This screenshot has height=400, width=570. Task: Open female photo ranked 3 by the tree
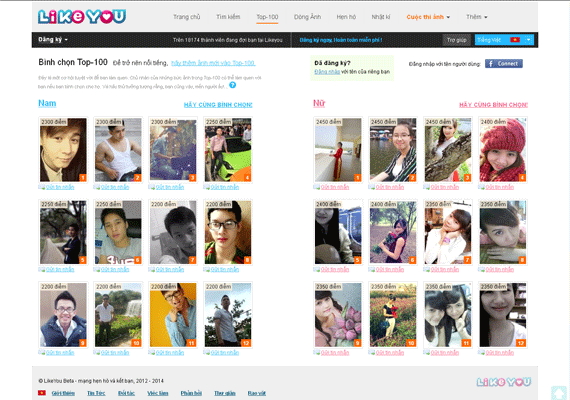point(448,150)
